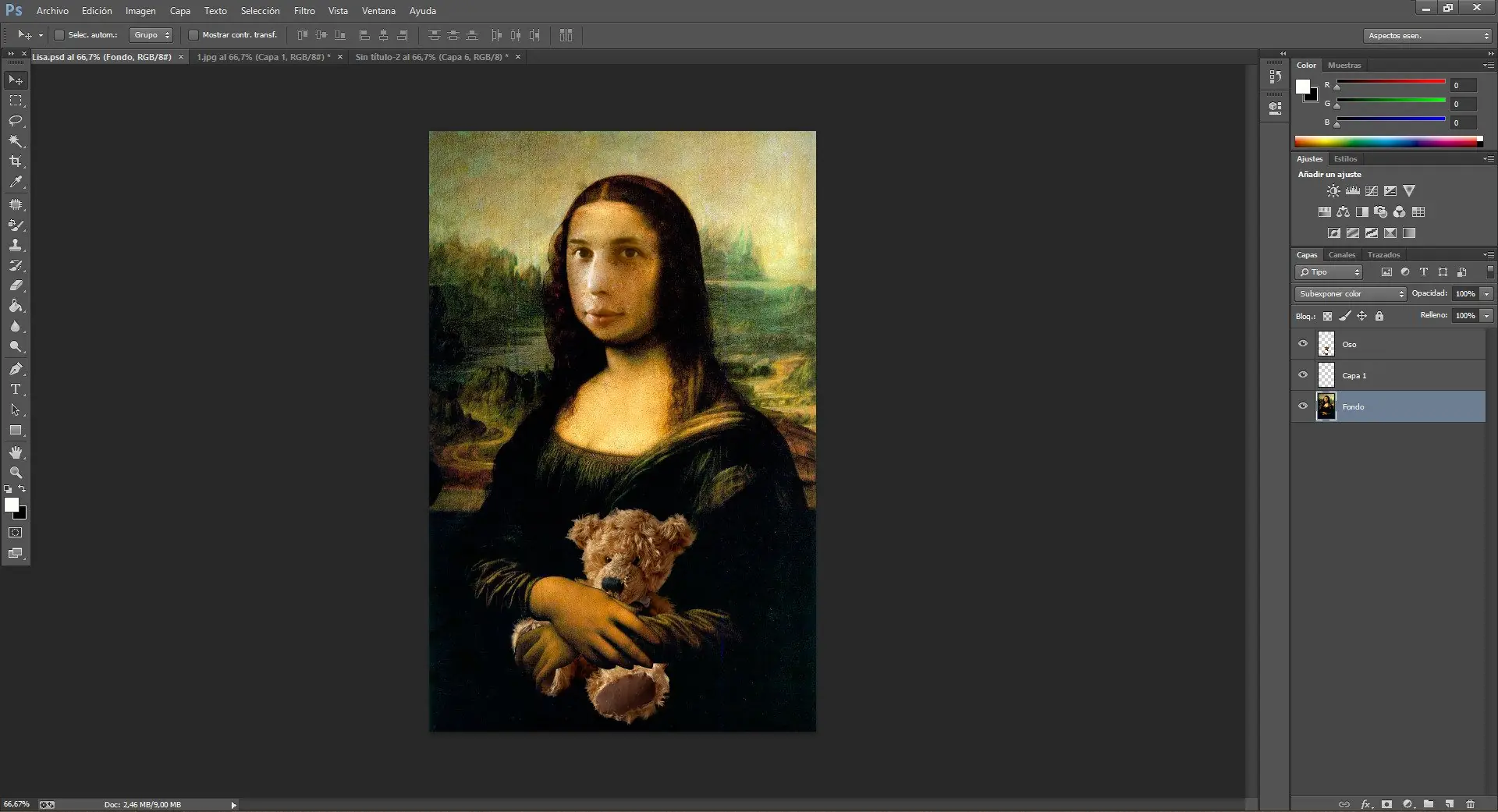This screenshot has width=1498, height=812.
Task: Add a Color Balance adjustment
Action: click(x=1344, y=211)
